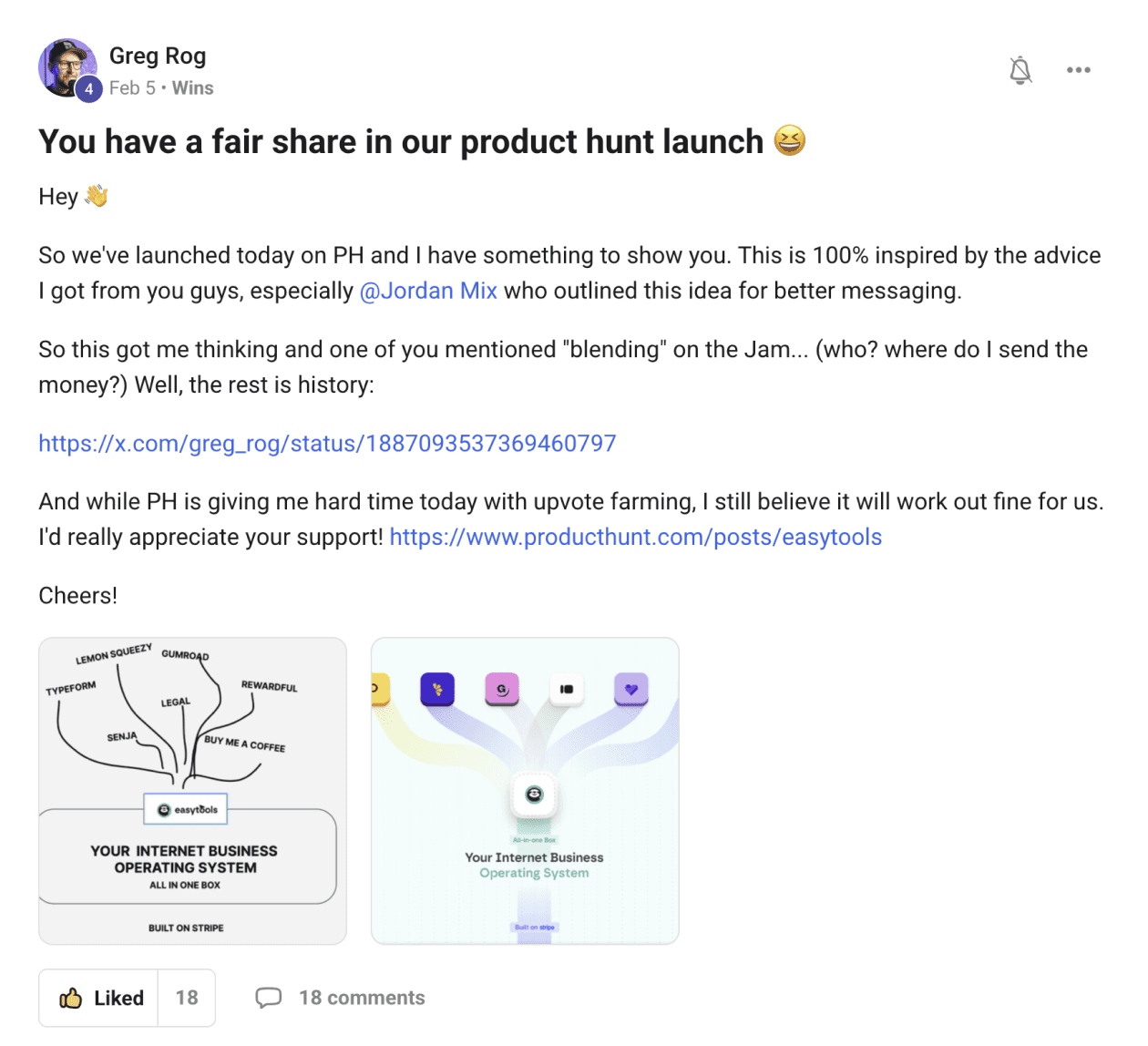Click the @Jordan Mix mention
Image resolution: width=1148 pixels, height=1046 pixels.
428,291
